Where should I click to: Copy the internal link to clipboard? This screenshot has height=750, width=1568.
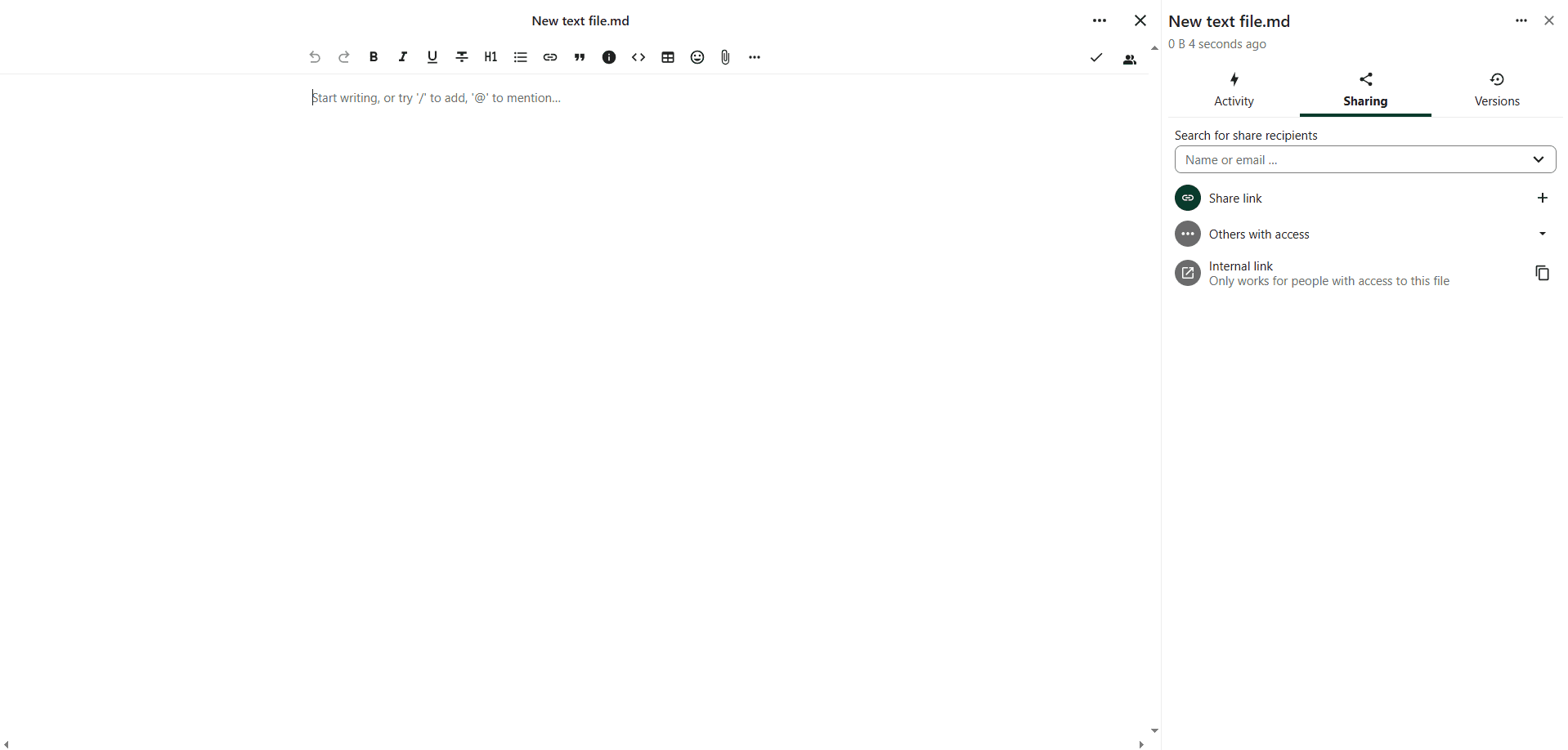point(1542,273)
